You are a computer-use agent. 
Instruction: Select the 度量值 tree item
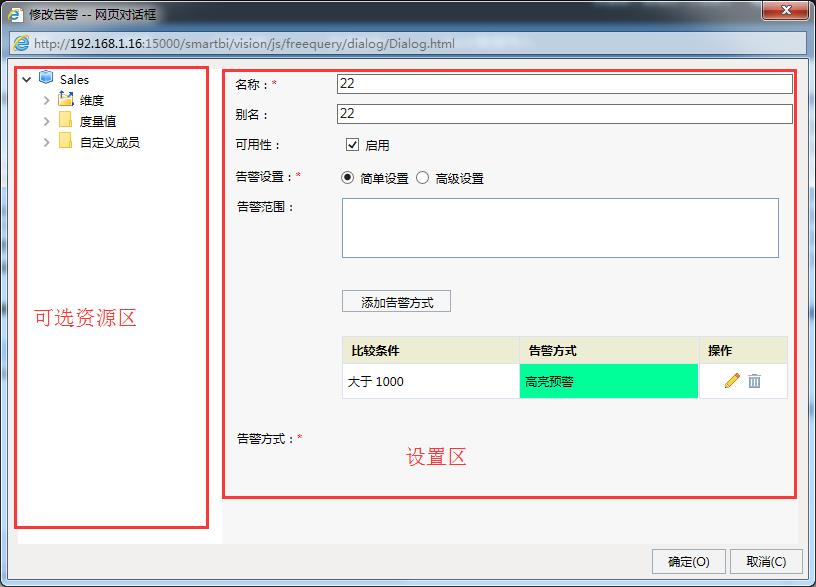coord(98,121)
